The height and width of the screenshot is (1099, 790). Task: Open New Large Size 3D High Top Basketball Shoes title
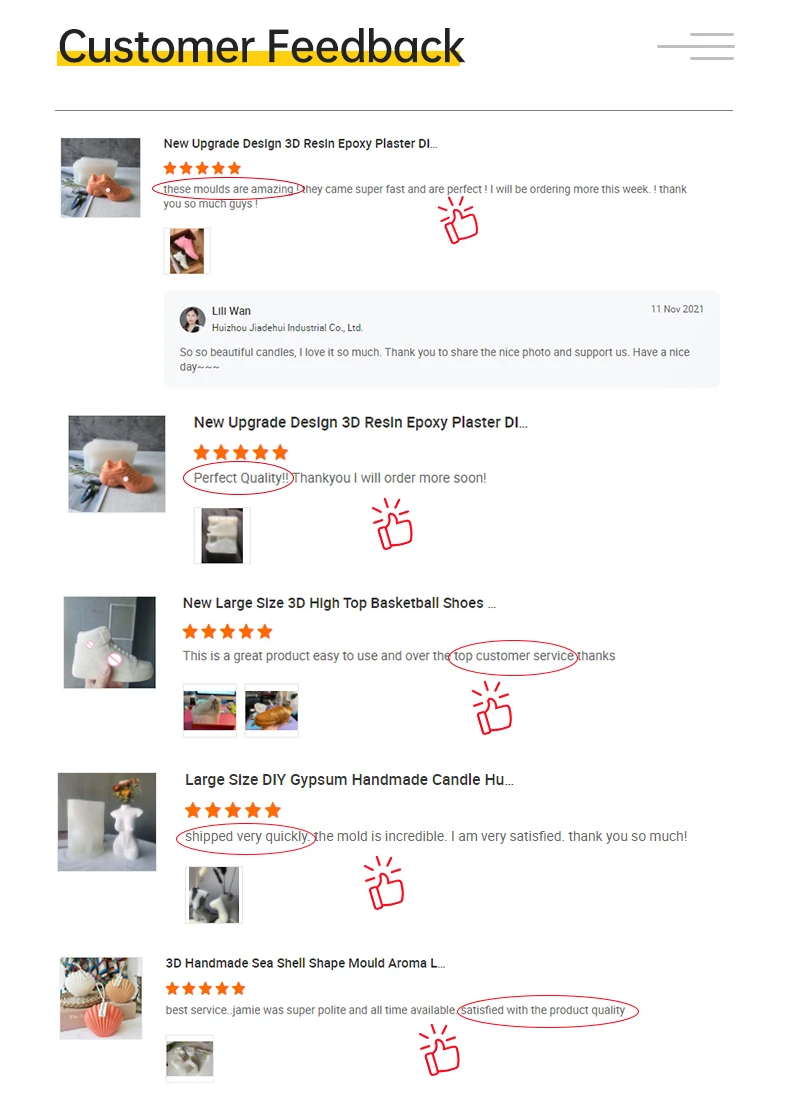click(339, 603)
